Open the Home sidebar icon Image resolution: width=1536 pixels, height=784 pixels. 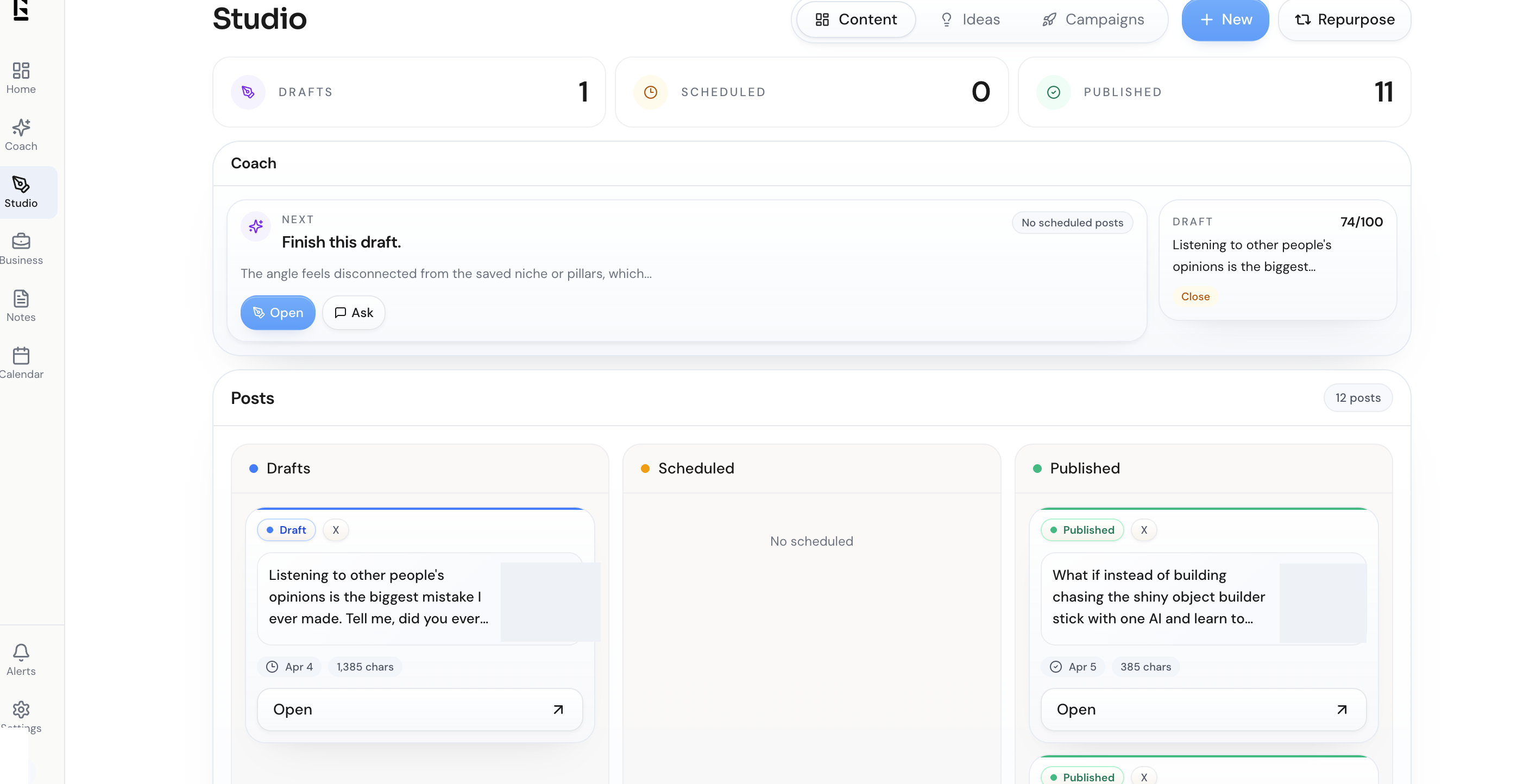[x=21, y=71]
